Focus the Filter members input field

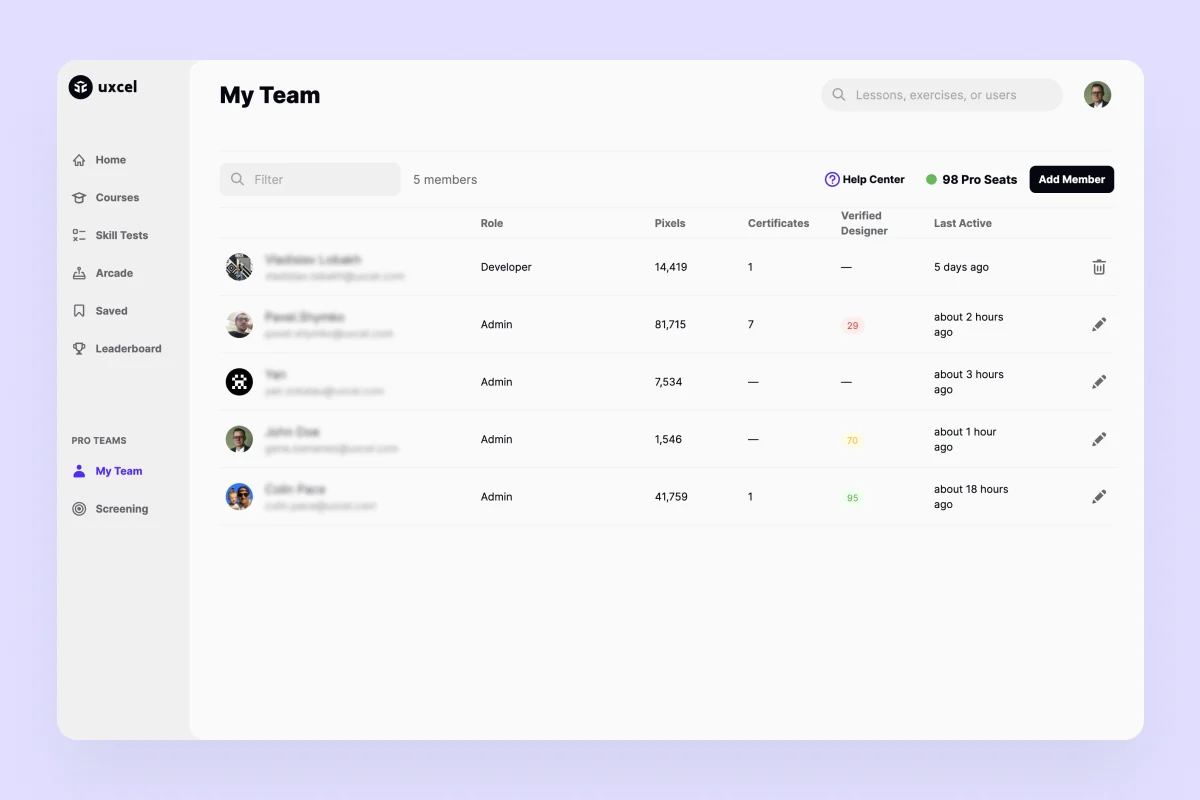click(310, 180)
